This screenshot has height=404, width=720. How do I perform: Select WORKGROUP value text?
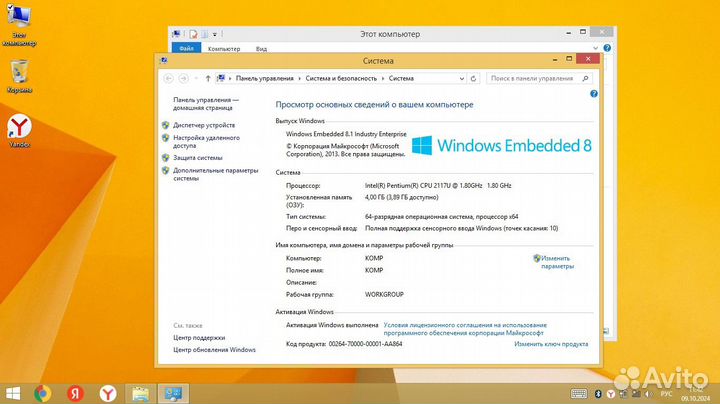(384, 294)
